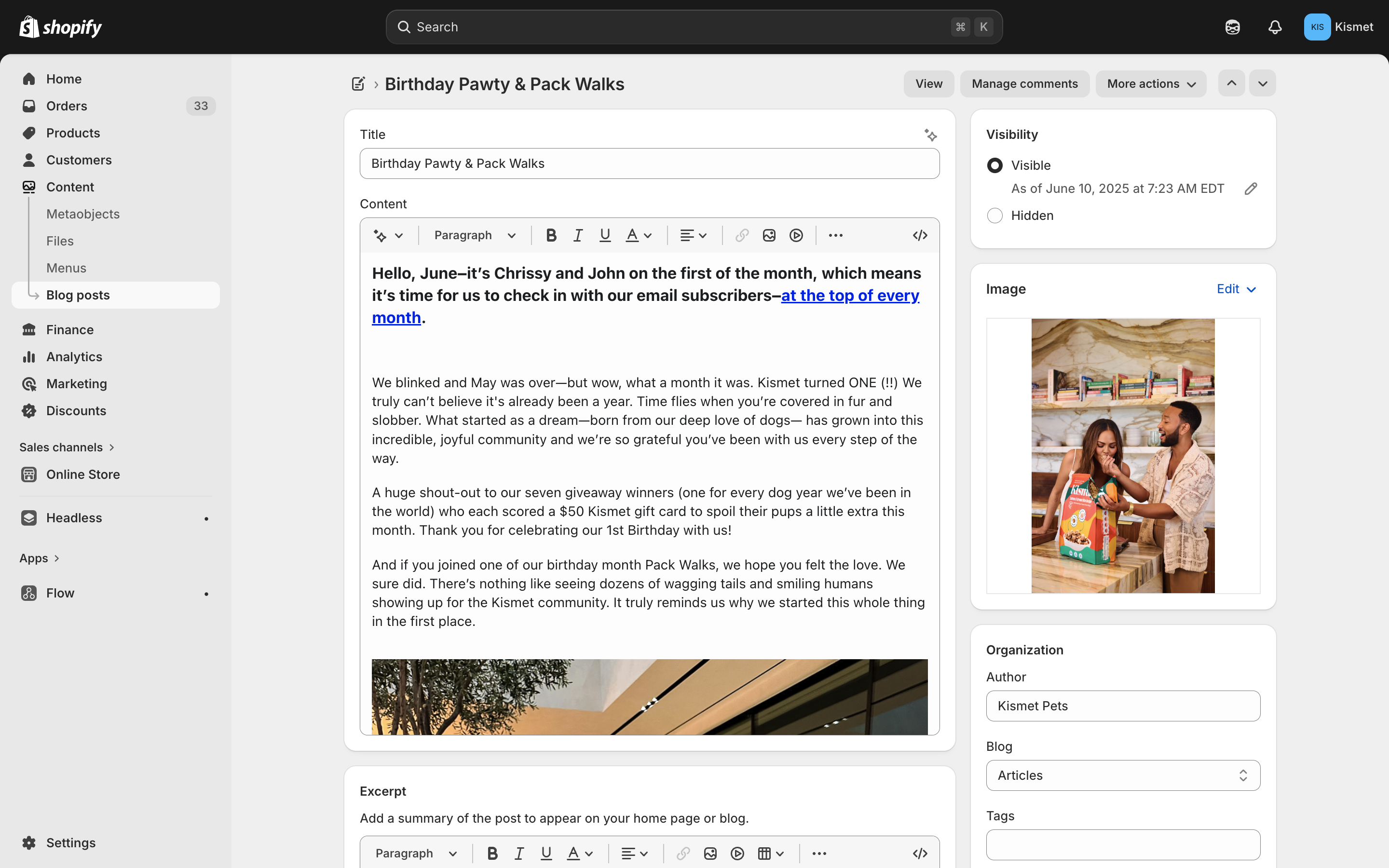Click the Manage comments button
This screenshot has height=868, width=1389.
click(x=1024, y=83)
